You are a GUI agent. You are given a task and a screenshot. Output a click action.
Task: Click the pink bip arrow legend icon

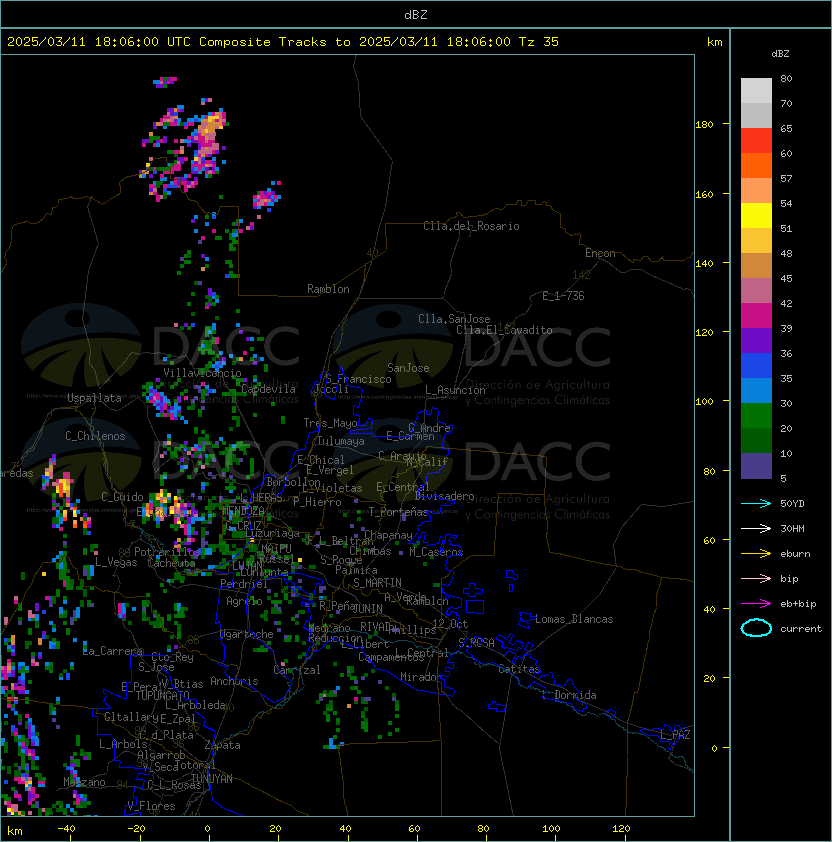click(x=756, y=578)
